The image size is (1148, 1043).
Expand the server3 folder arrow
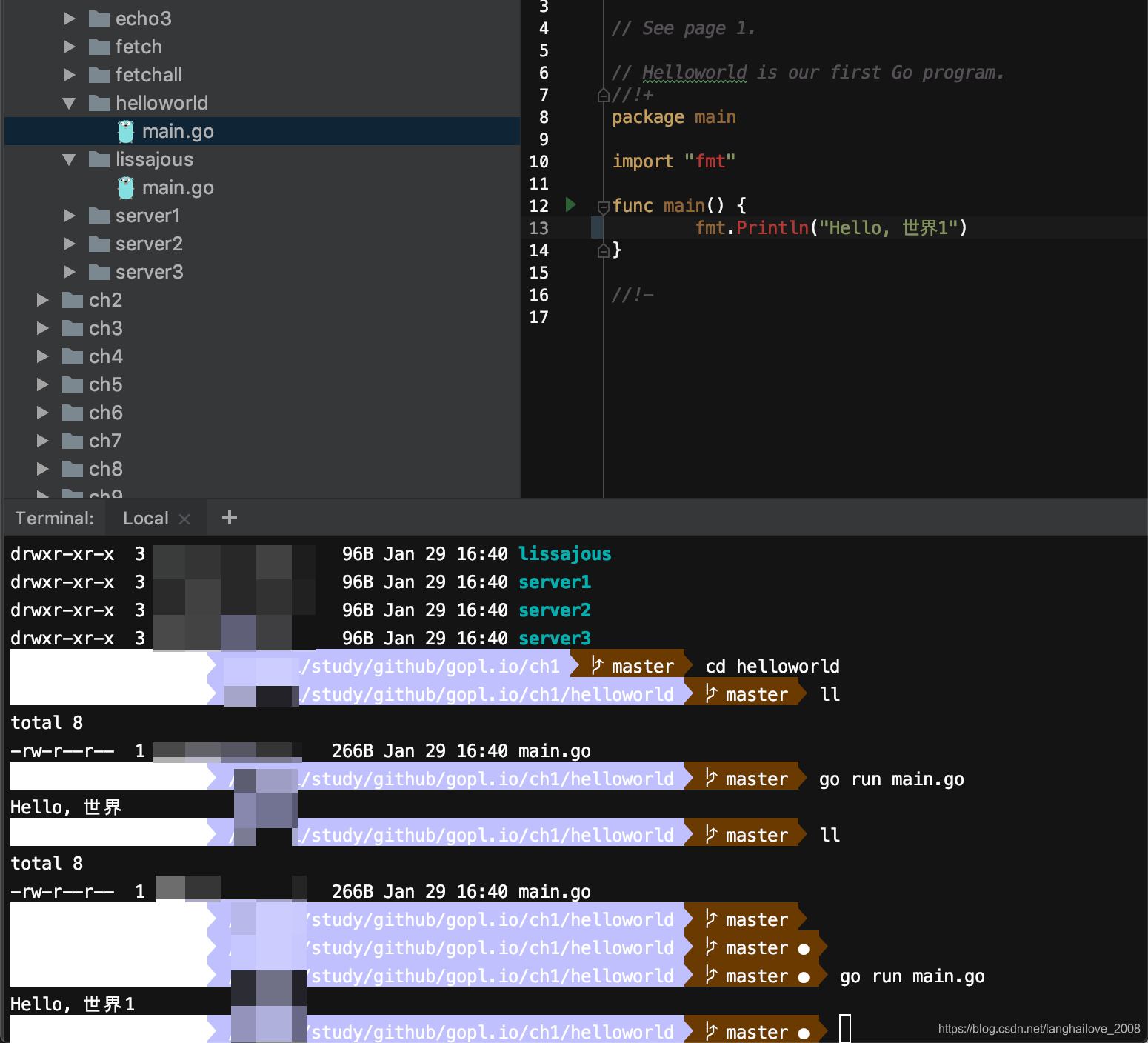coord(70,272)
